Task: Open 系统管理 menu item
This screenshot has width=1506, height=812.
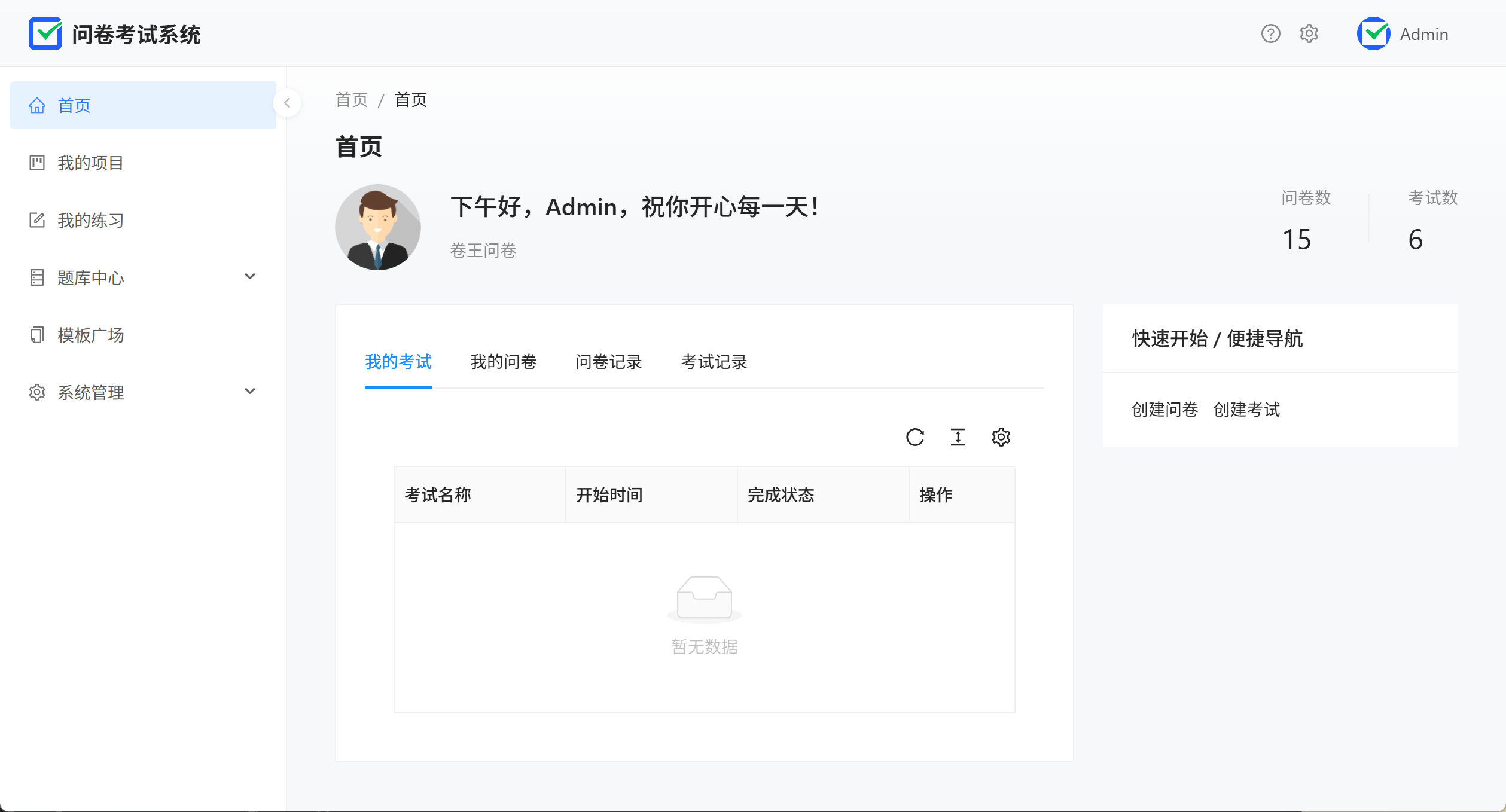Action: (143, 392)
